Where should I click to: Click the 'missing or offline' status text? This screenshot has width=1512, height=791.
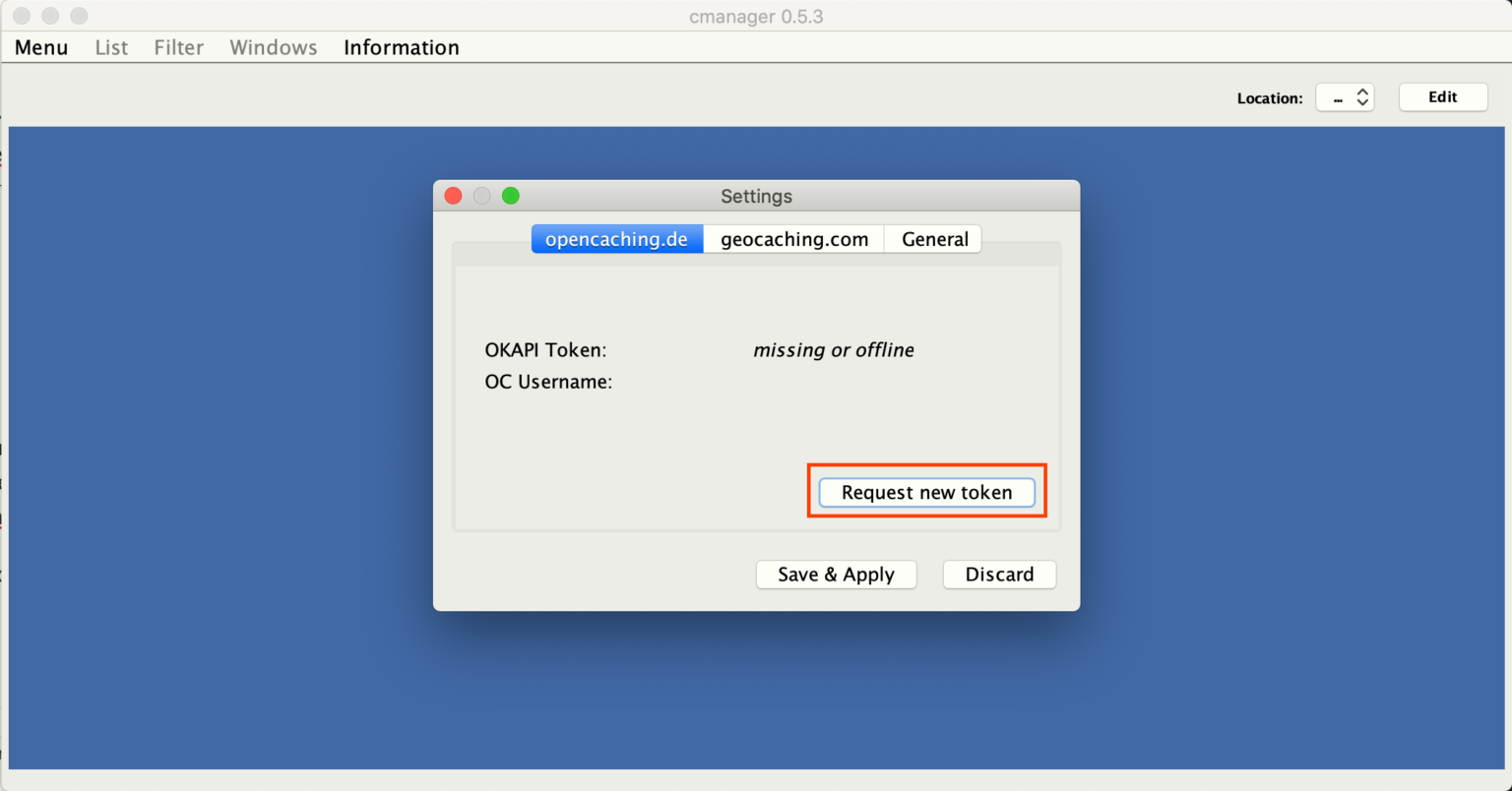(833, 350)
